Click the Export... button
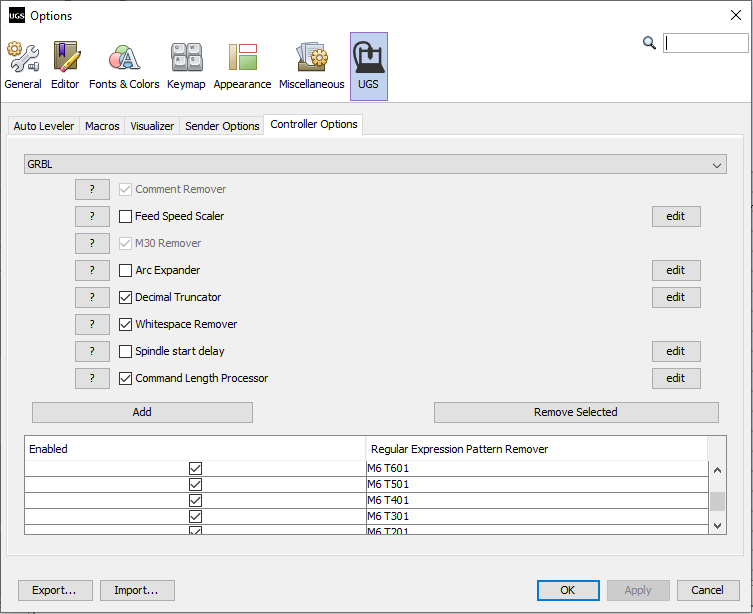This screenshot has height=614, width=753. pyautogui.click(x=55, y=590)
